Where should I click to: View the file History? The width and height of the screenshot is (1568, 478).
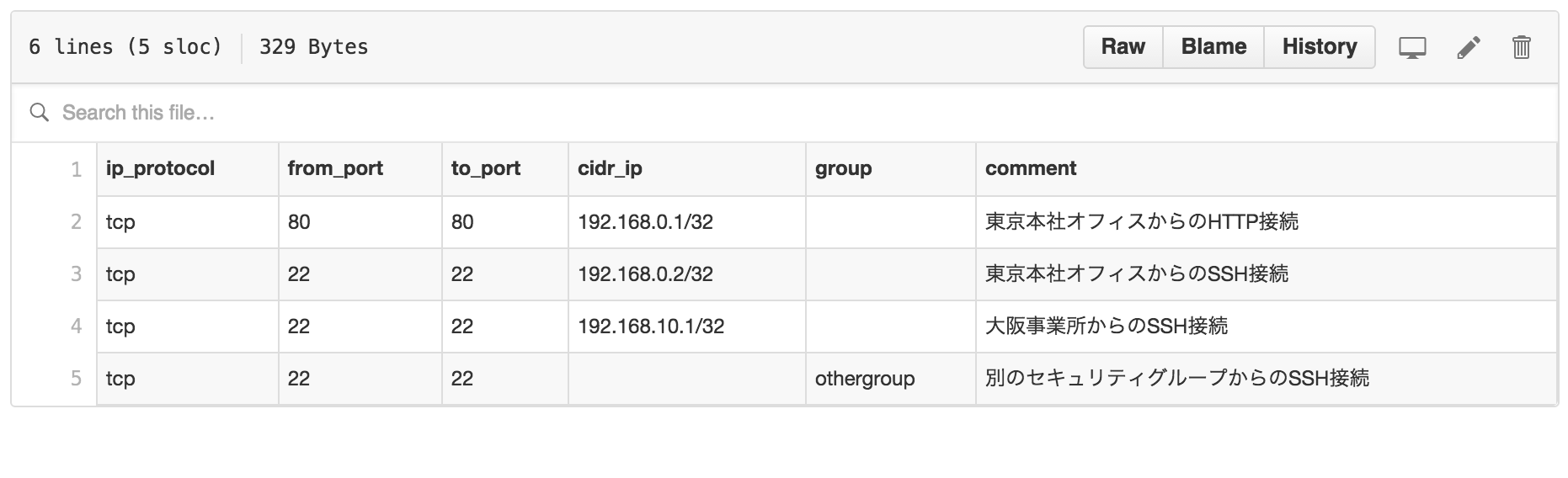(1319, 46)
